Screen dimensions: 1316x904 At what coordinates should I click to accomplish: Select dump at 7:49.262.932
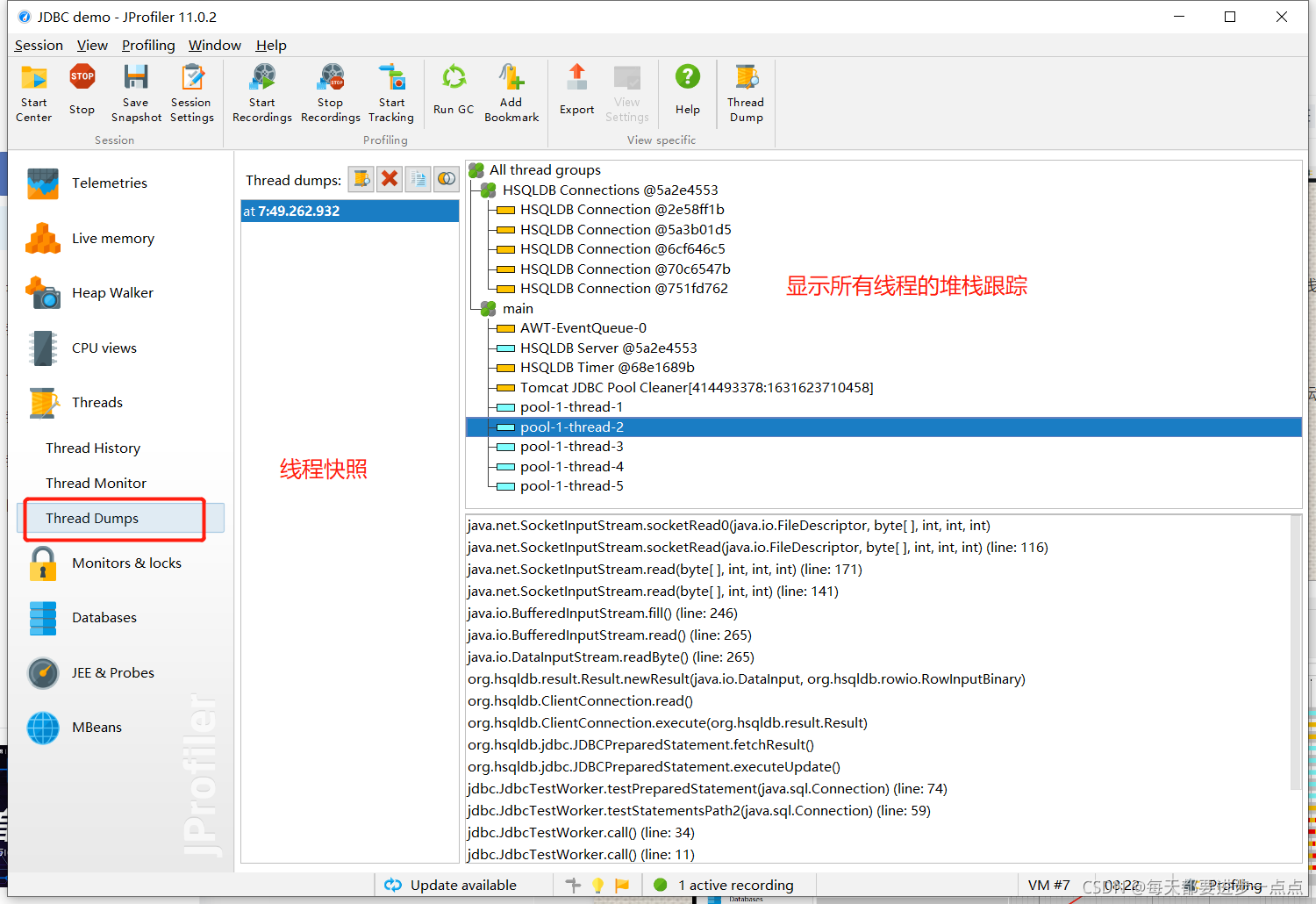(350, 211)
